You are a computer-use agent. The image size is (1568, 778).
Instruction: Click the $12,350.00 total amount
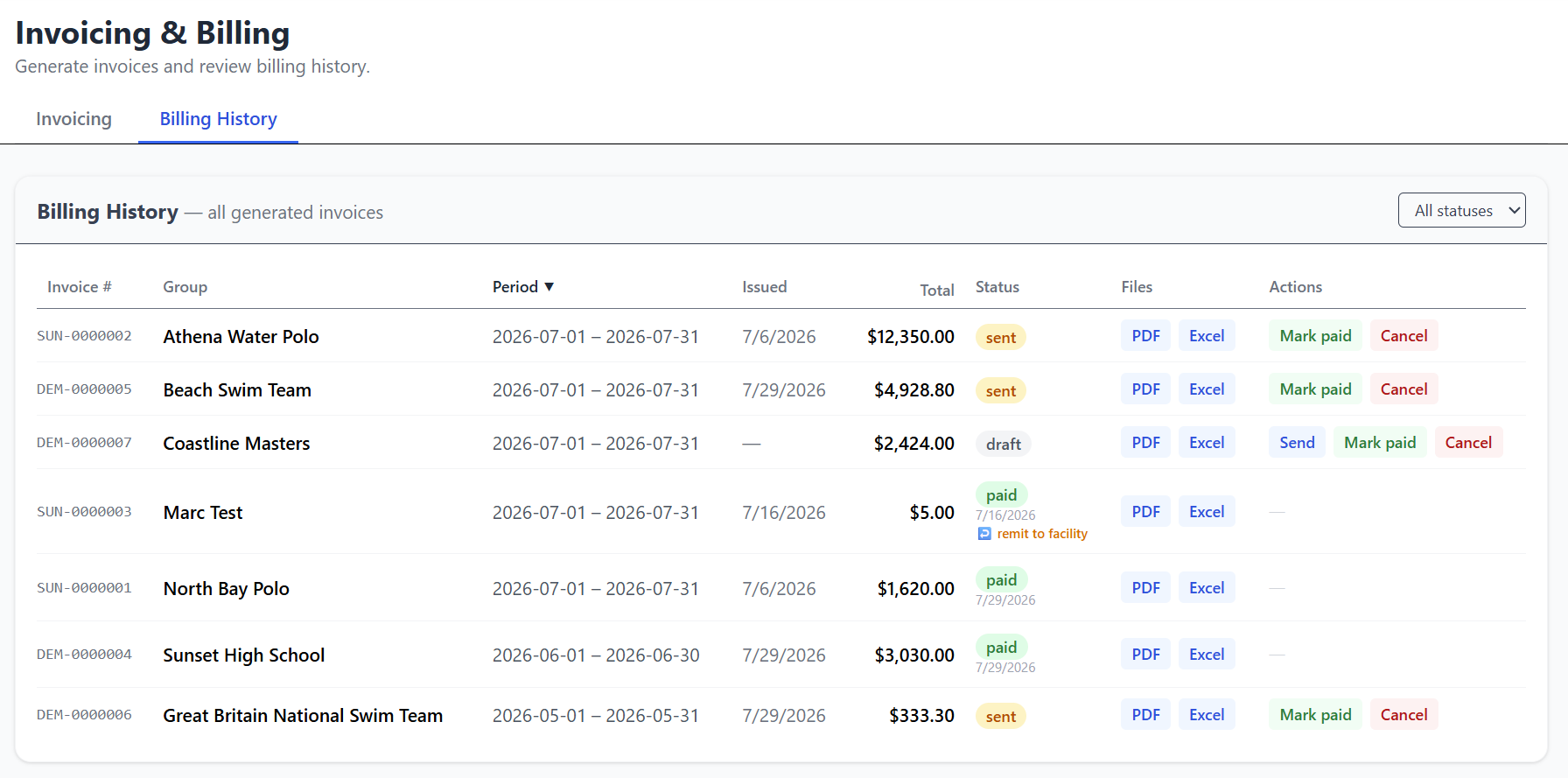(x=911, y=337)
